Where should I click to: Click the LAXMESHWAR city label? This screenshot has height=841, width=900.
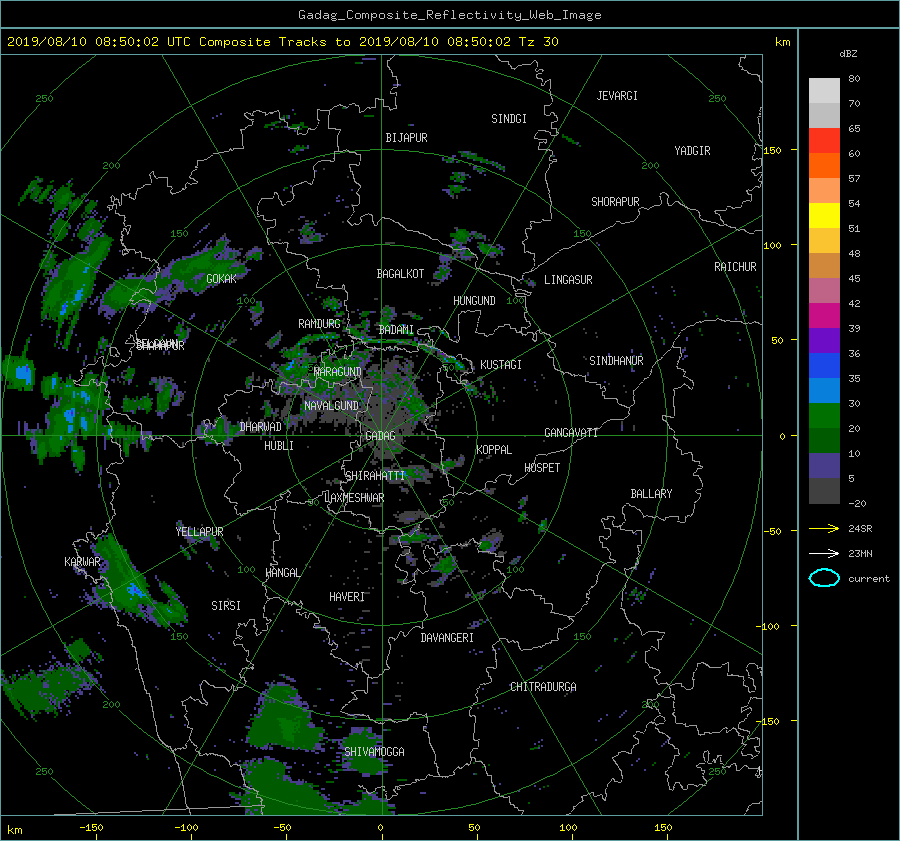354,498
